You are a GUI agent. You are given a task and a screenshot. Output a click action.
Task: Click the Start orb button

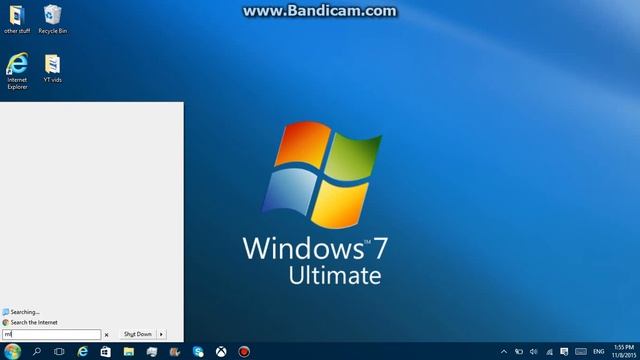(x=13, y=351)
